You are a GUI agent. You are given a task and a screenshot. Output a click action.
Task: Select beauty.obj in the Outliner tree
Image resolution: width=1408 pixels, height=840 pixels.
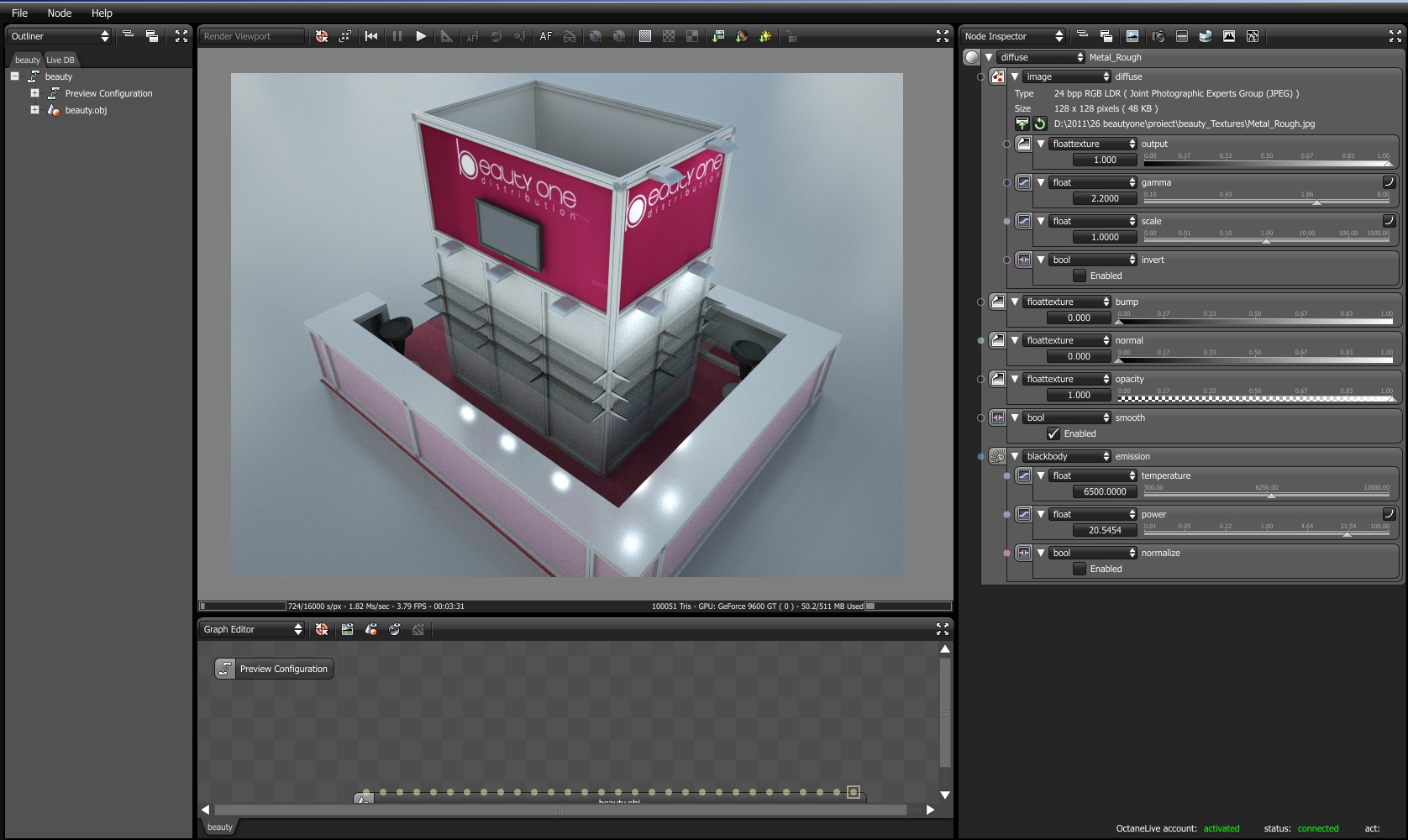[x=86, y=110]
